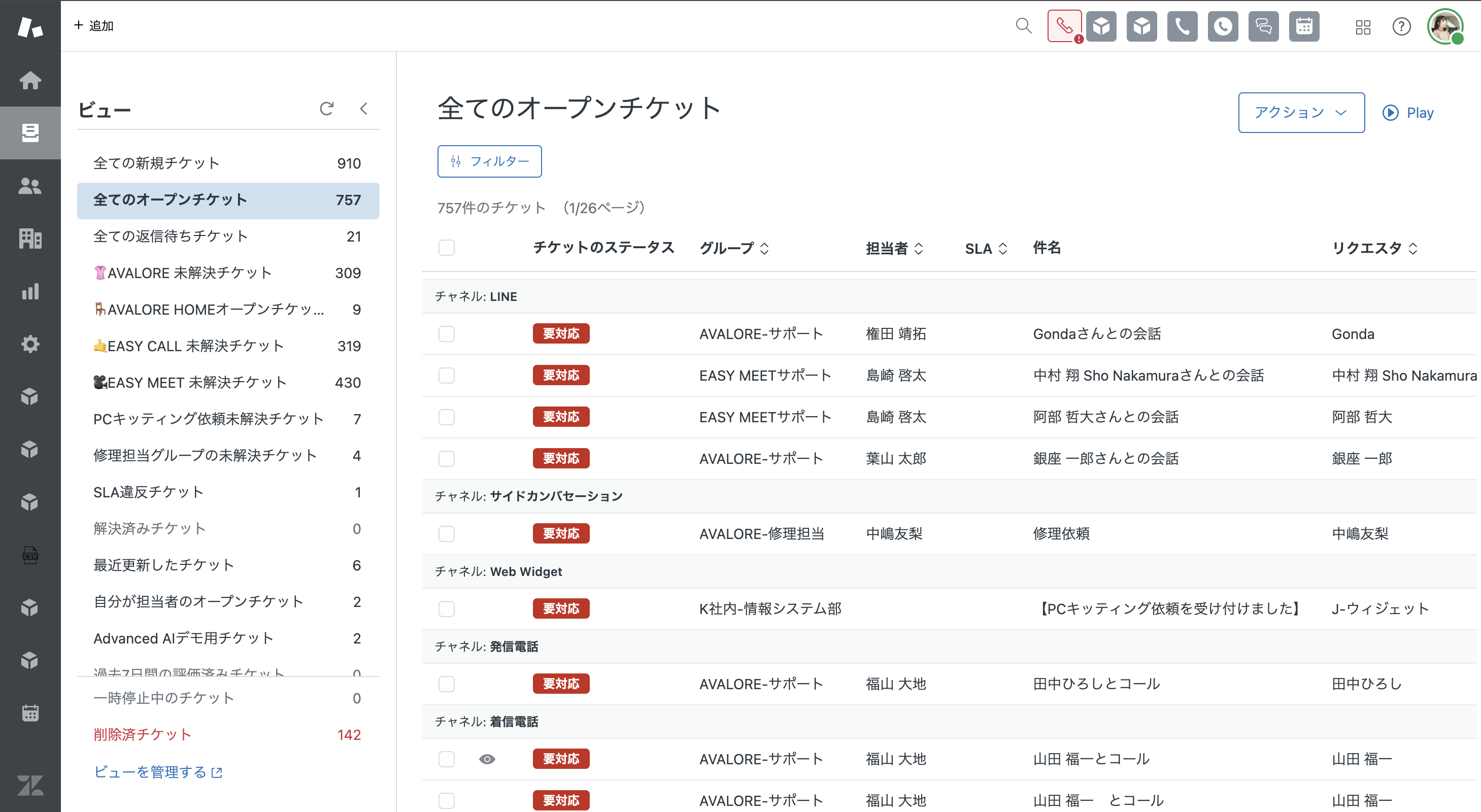1481x812 pixels.
Task: Open the Customers people icon in the sidebar
Action: pyautogui.click(x=30, y=186)
